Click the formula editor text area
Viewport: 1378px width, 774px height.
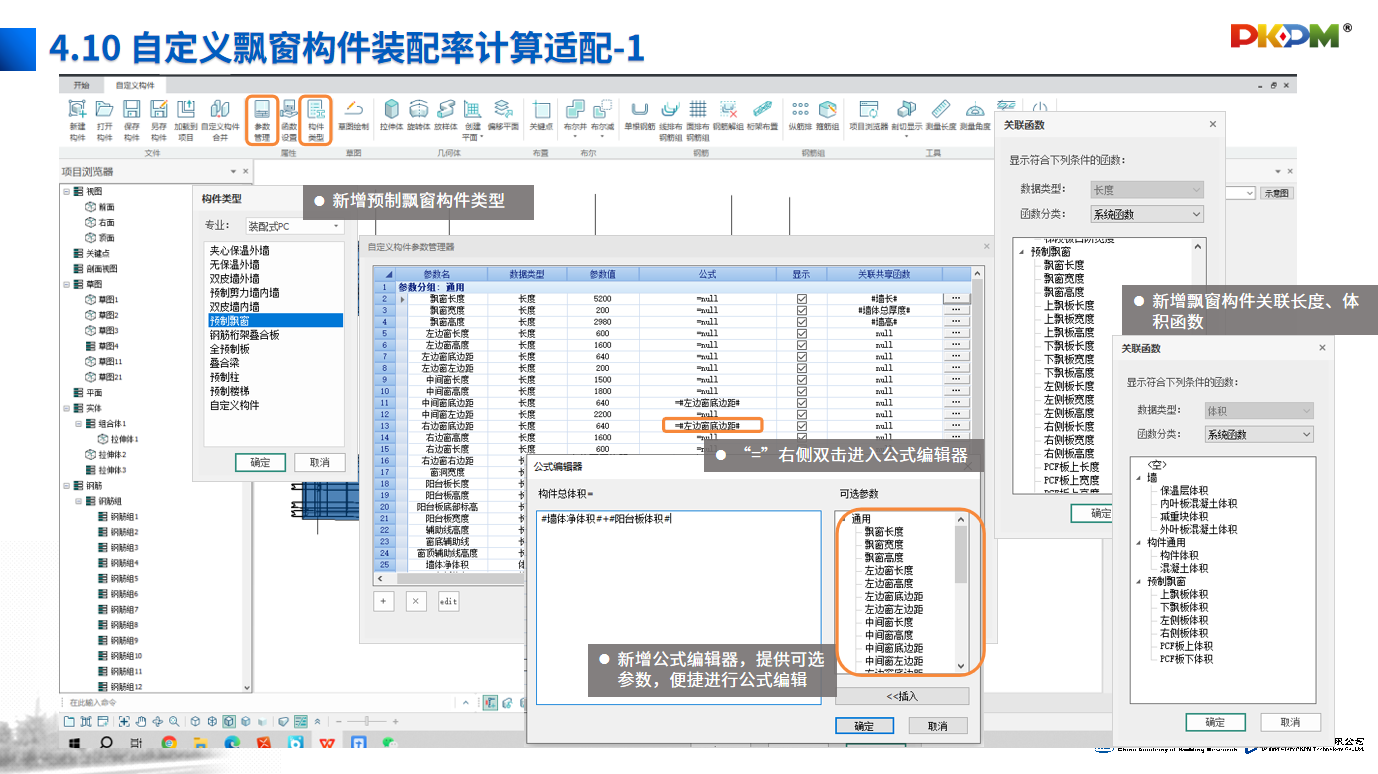678,600
